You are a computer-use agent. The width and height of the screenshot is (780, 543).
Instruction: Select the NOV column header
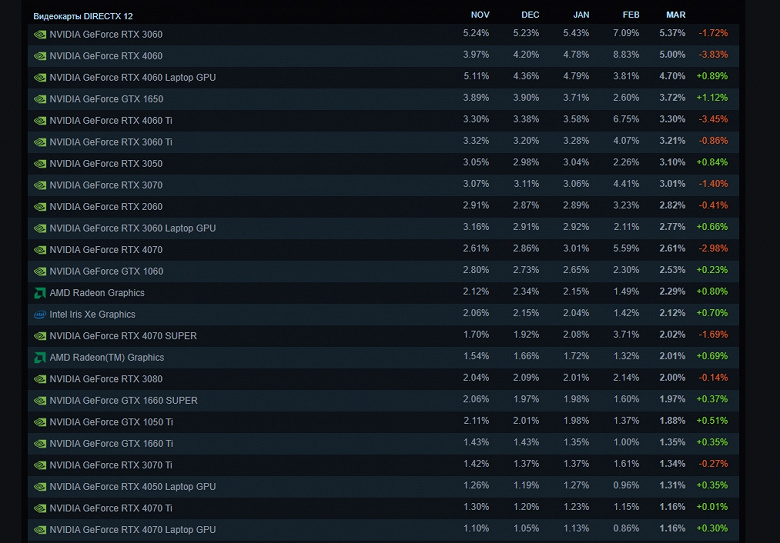[x=480, y=15]
